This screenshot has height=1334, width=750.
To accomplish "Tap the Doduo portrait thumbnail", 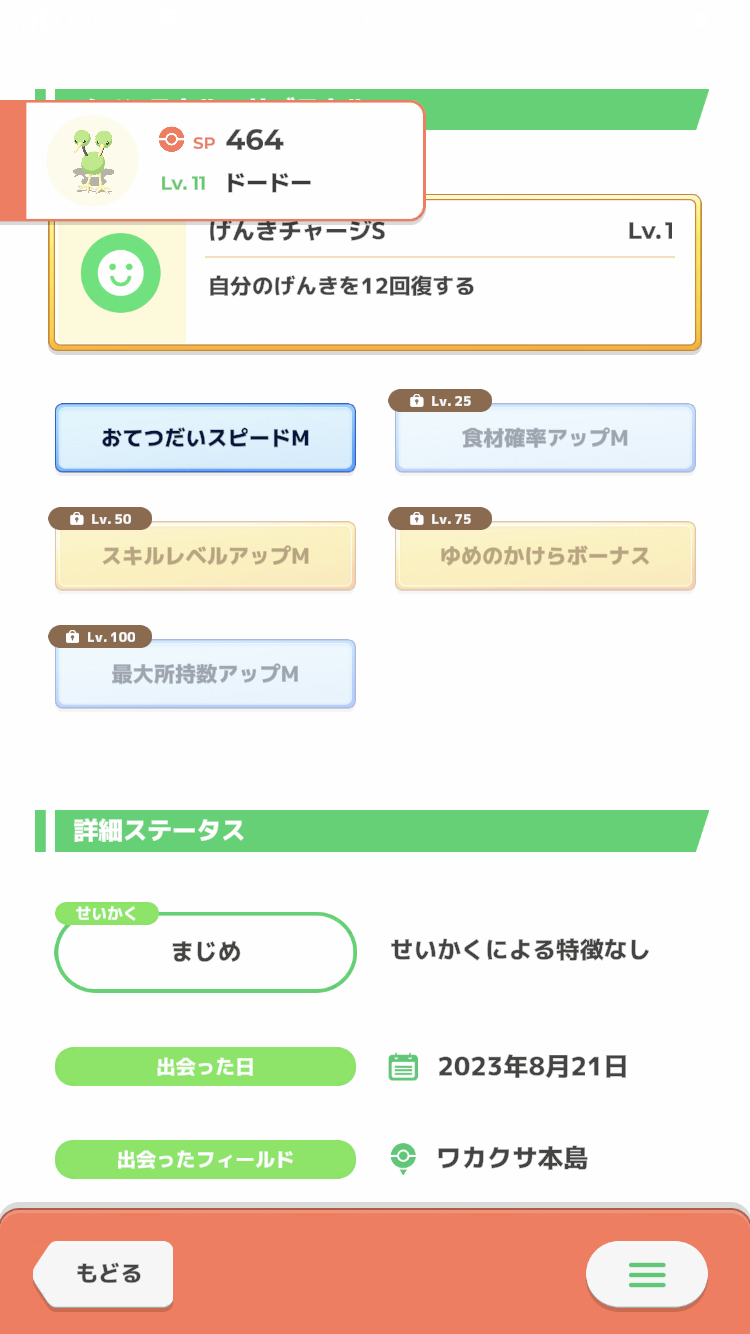I will click(x=93, y=160).
